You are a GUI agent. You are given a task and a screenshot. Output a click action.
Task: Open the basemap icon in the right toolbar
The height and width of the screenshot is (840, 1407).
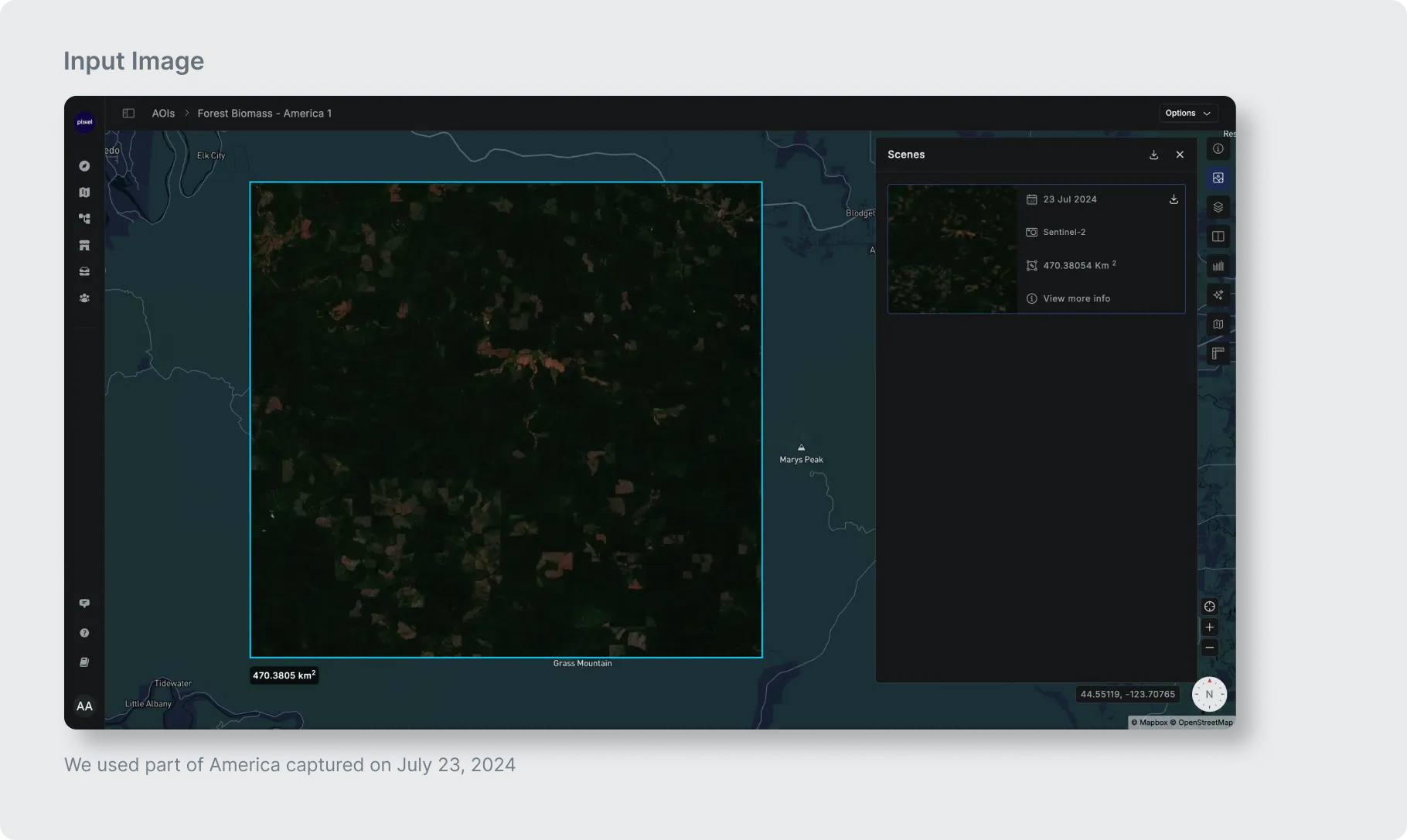[x=1218, y=325]
